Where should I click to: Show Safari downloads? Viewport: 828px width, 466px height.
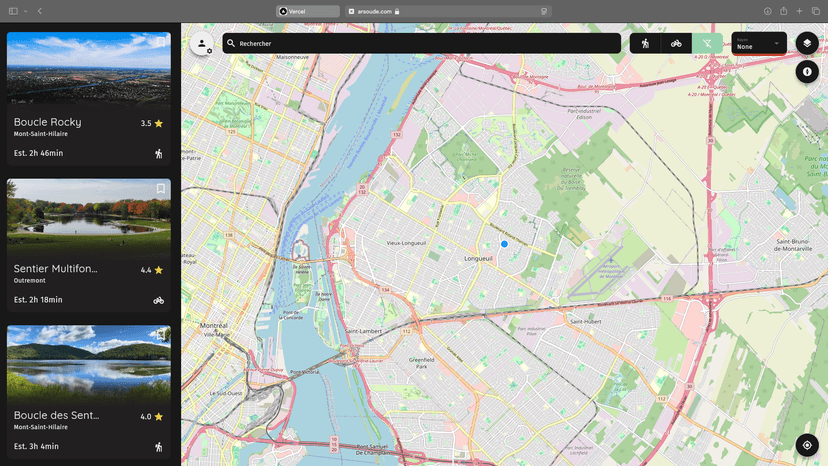point(768,11)
